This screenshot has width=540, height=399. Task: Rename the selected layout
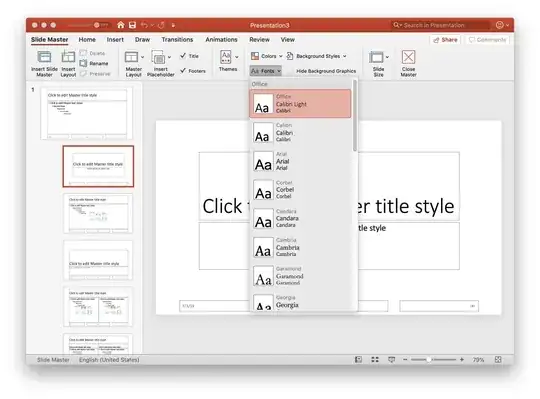click(94, 63)
